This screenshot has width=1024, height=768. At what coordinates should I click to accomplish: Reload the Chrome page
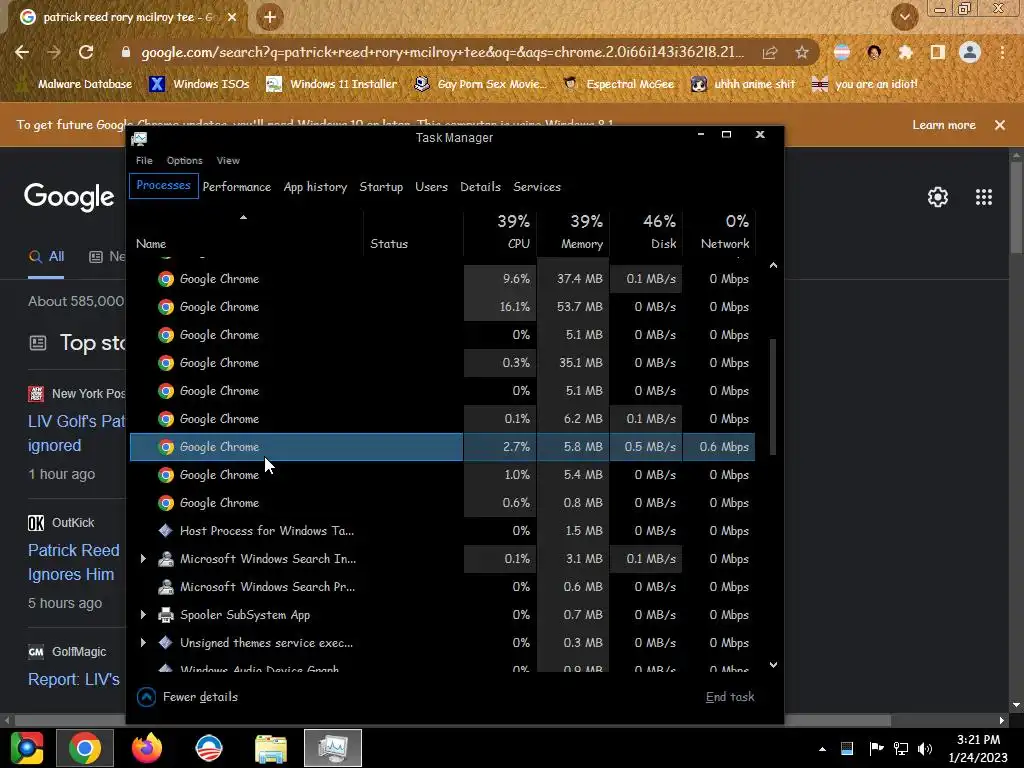tap(86, 52)
